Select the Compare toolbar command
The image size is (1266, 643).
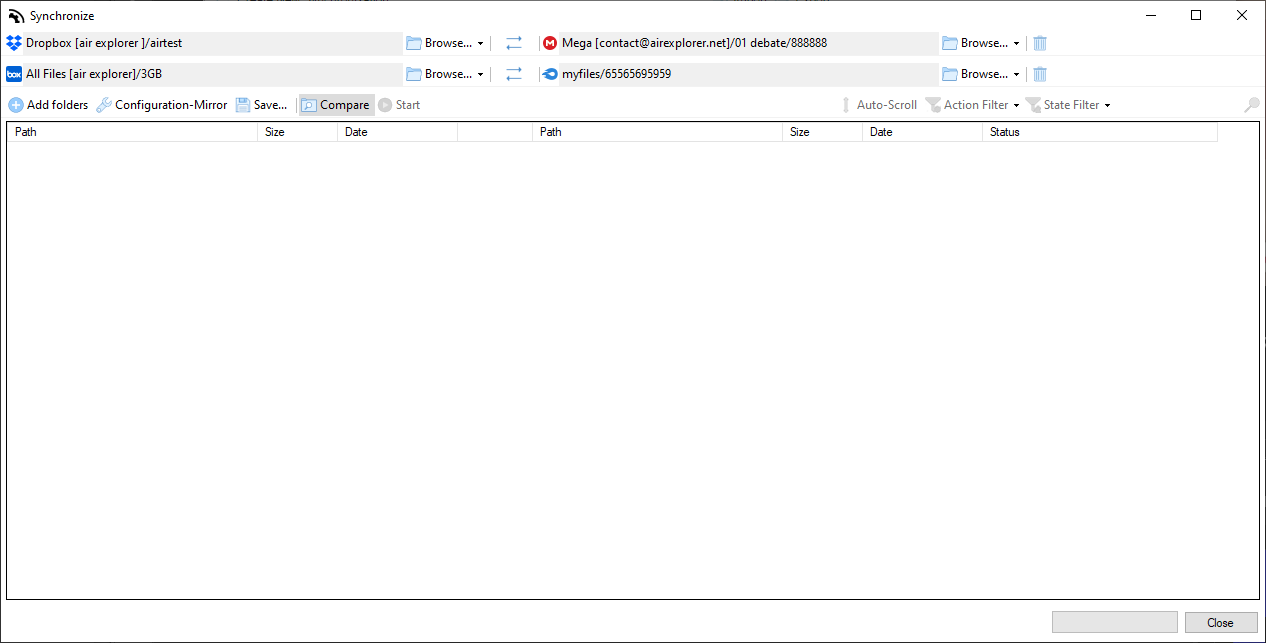pyautogui.click(x=336, y=104)
